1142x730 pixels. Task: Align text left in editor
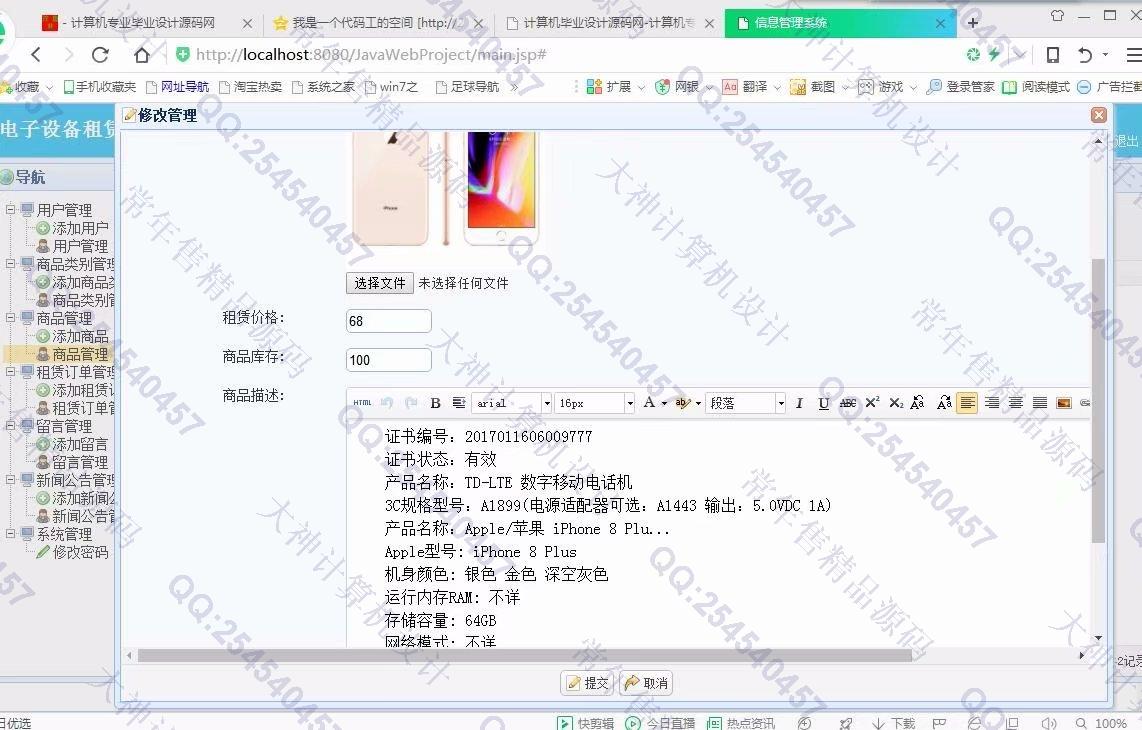pyautogui.click(x=967, y=403)
